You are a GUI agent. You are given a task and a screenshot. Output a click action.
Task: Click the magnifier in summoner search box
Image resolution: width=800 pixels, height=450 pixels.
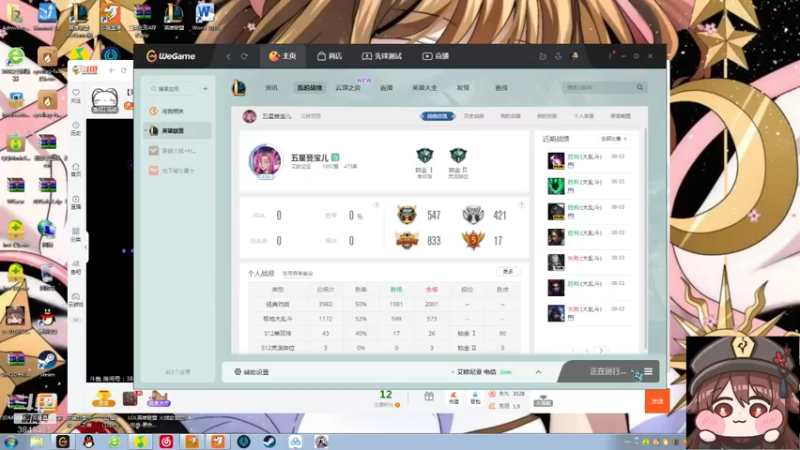point(640,87)
